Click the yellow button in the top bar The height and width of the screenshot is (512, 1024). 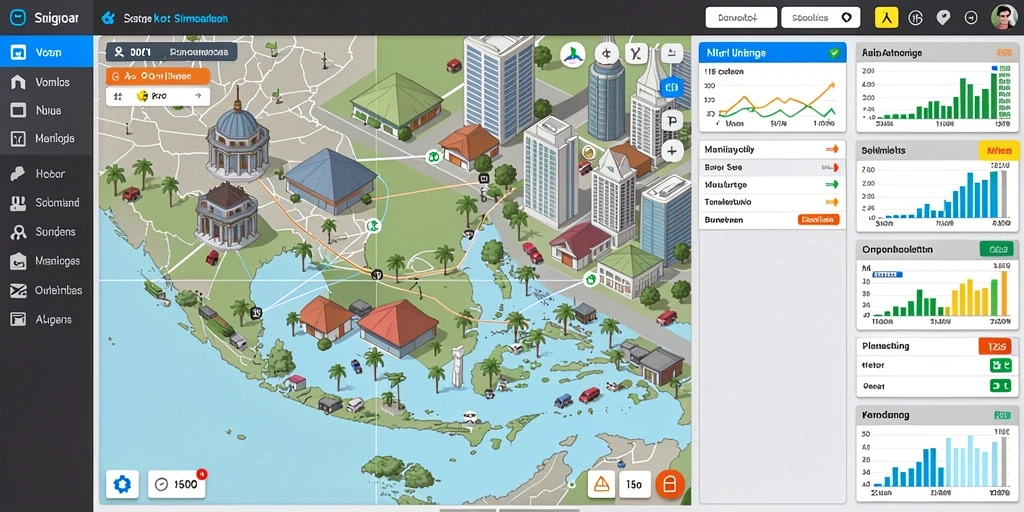point(886,18)
